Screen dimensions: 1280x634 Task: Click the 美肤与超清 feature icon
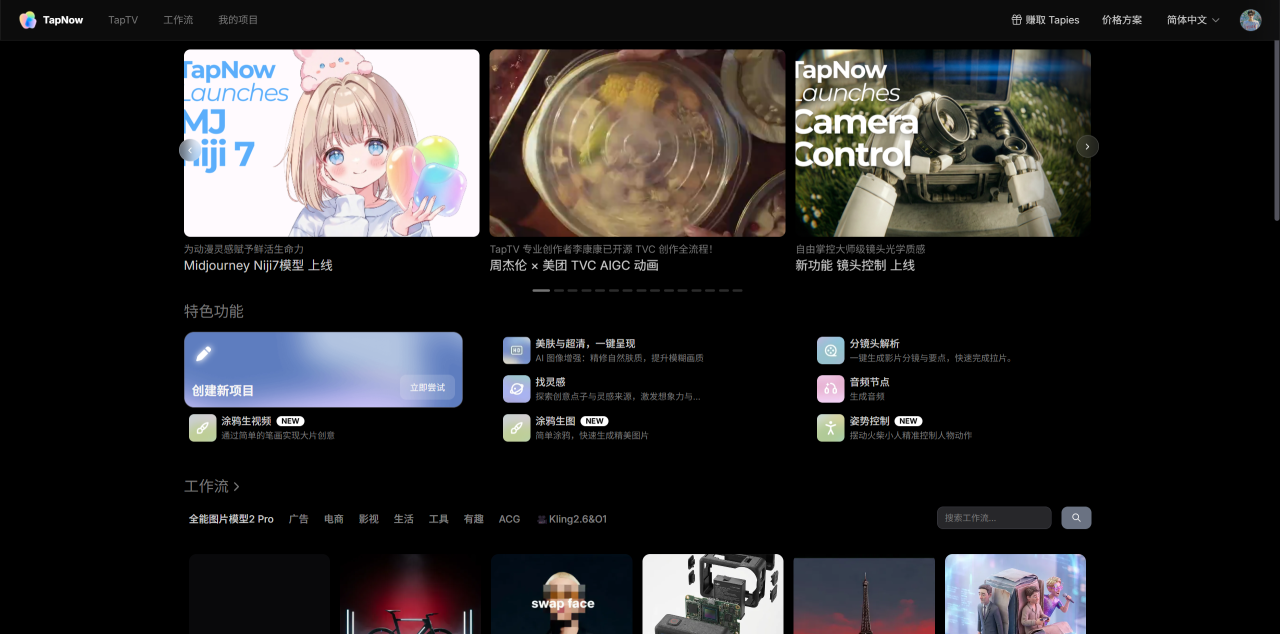pos(517,350)
